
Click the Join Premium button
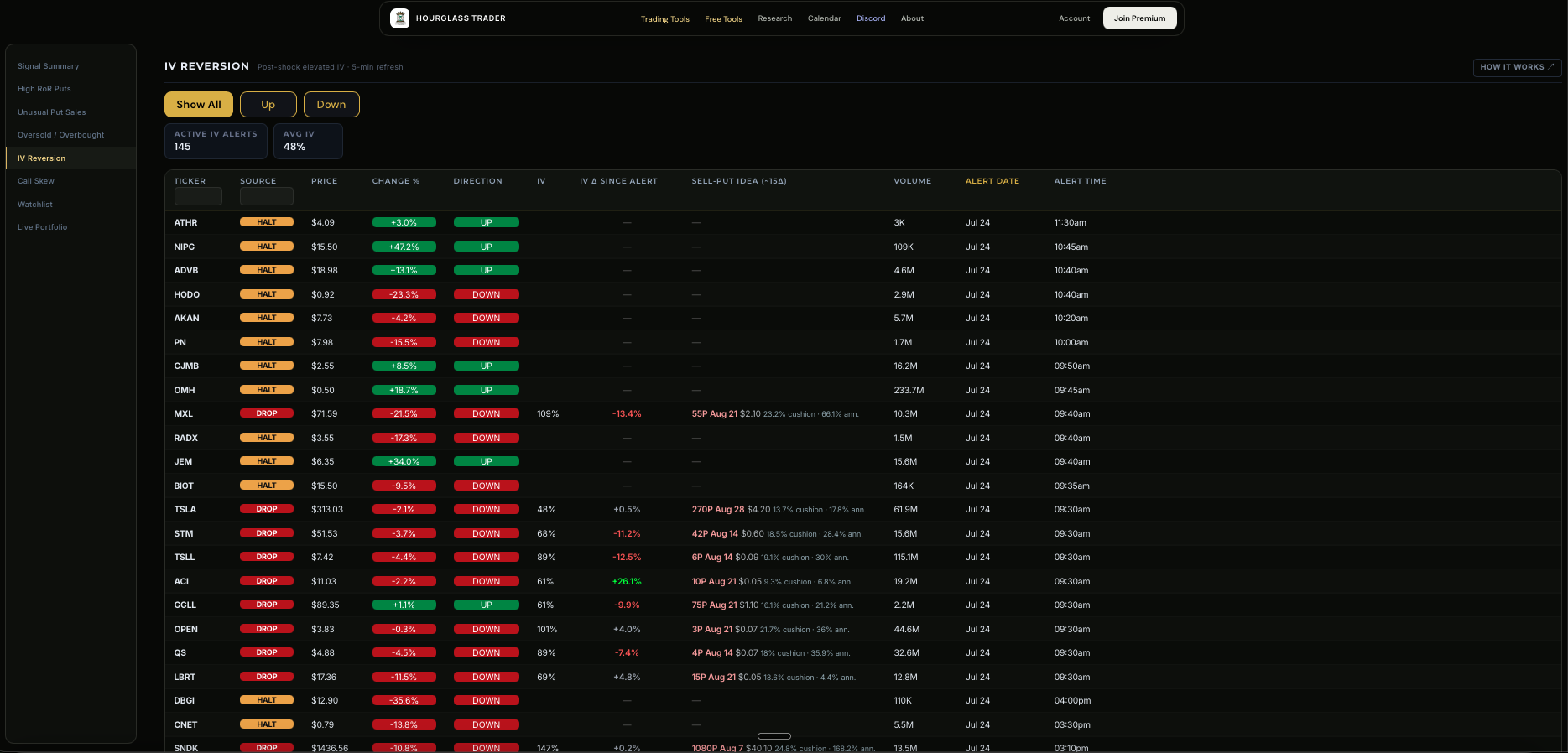pos(1139,18)
